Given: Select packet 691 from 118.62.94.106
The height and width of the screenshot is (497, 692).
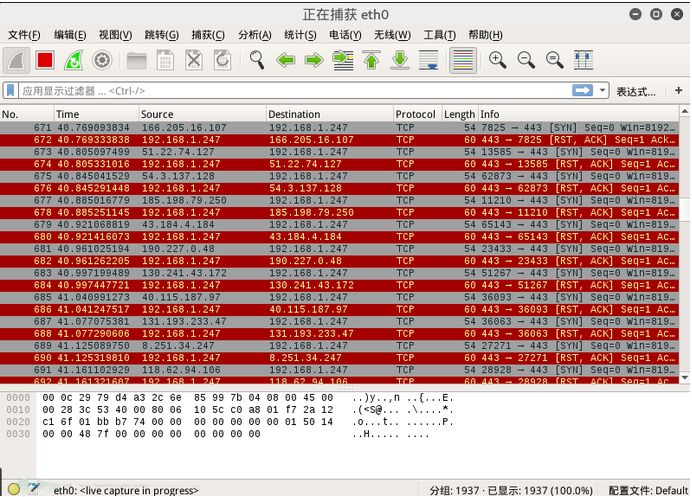Looking at the screenshot, I should [x=339, y=370].
